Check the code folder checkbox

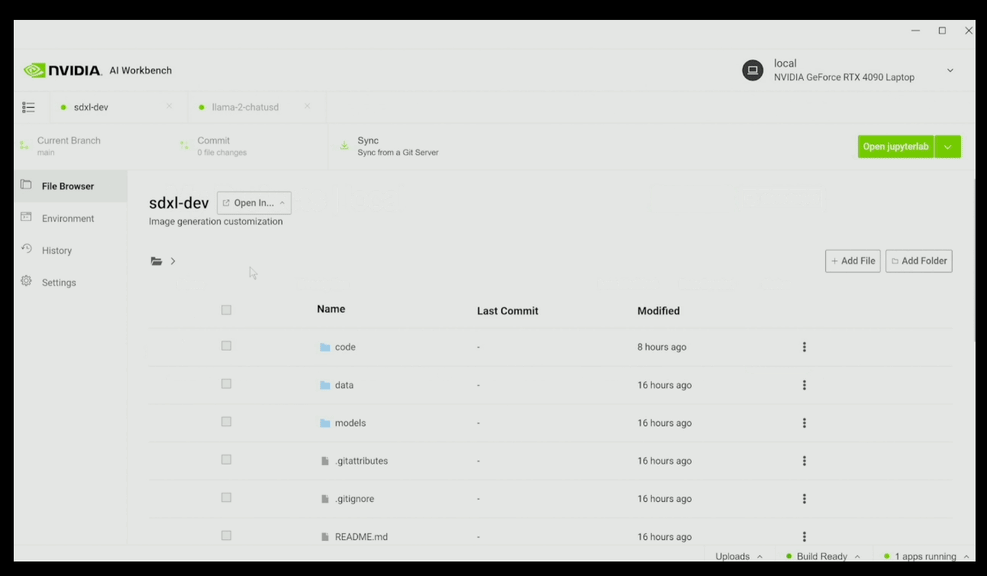click(226, 346)
